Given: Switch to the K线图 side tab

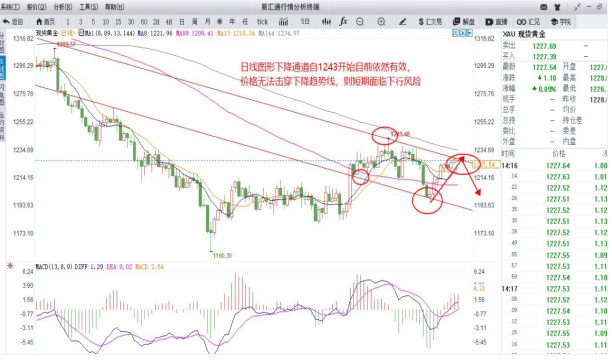Looking at the screenshot, I should click(x=2, y=68).
